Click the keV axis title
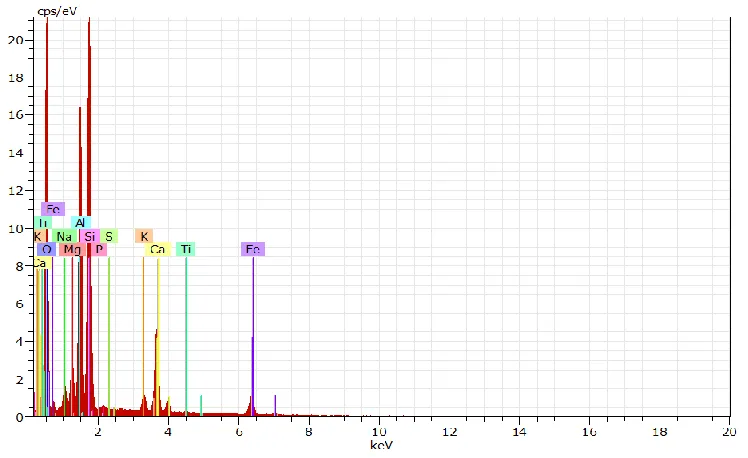This screenshot has width=748, height=458. tap(381, 445)
